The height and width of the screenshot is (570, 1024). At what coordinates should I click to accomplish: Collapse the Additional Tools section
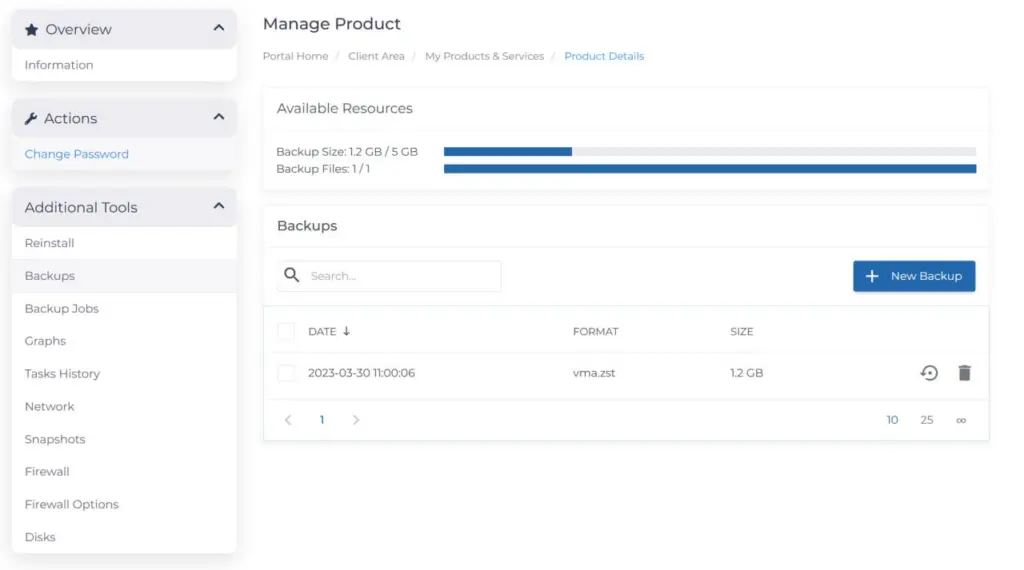click(219, 207)
